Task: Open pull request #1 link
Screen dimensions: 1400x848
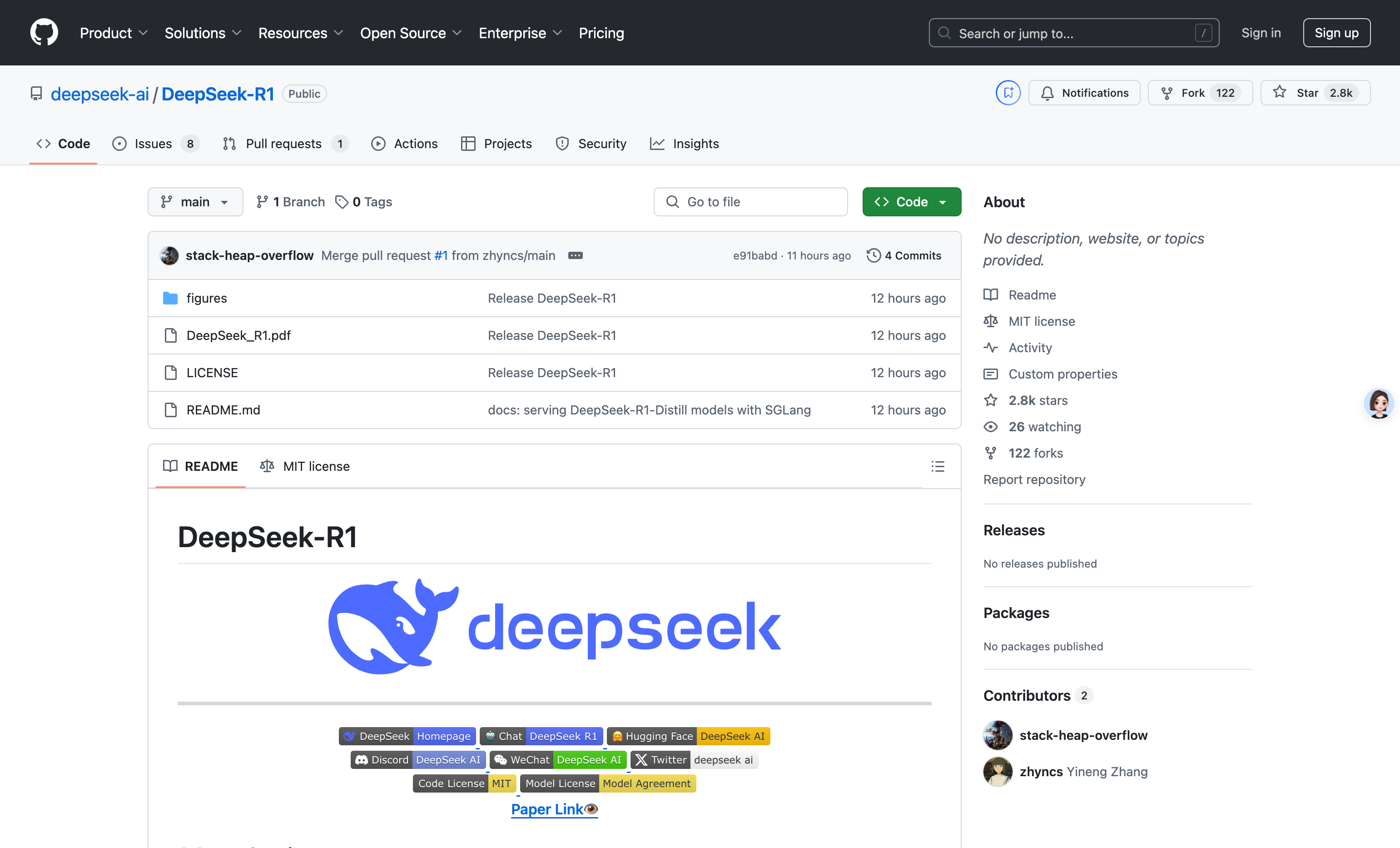Action: (x=441, y=255)
